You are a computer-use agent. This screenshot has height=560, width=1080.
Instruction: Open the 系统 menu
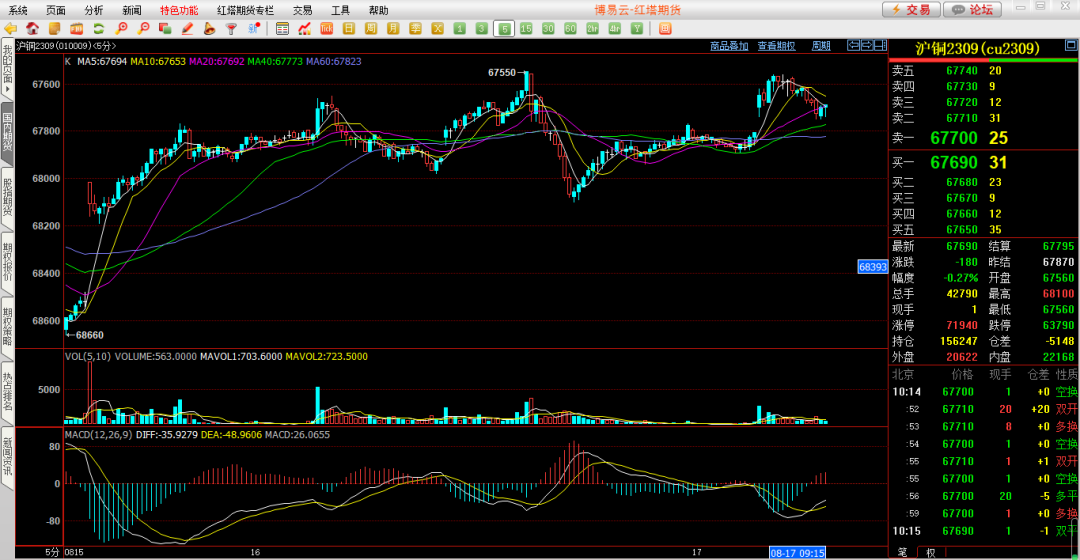18,10
